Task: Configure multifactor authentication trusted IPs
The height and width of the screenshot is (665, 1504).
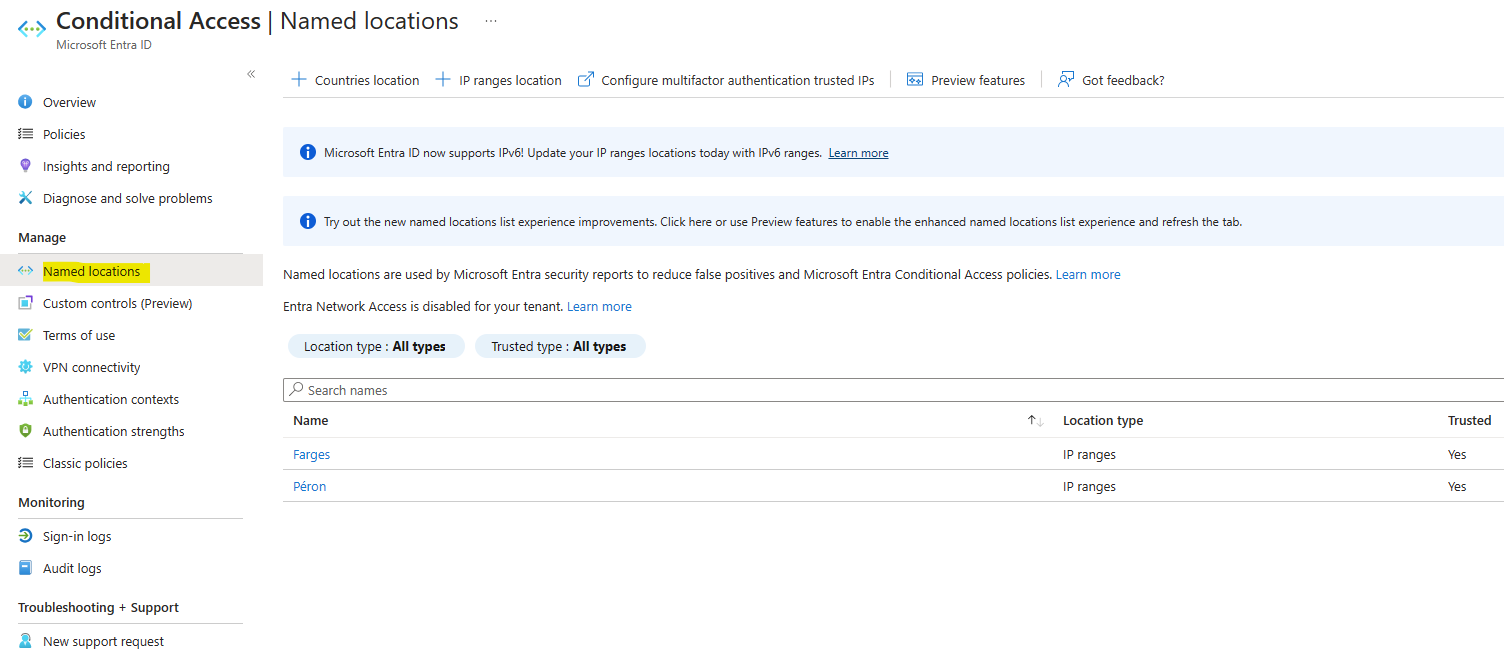Action: (x=726, y=80)
